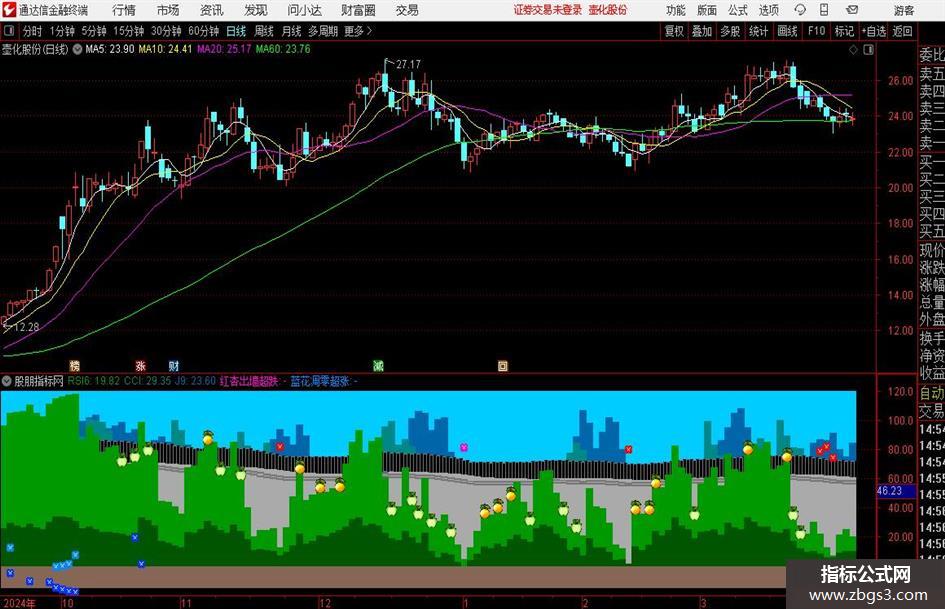Click the MA5: 23.90 indicator label
The height and width of the screenshot is (609, 945).
tap(110, 49)
